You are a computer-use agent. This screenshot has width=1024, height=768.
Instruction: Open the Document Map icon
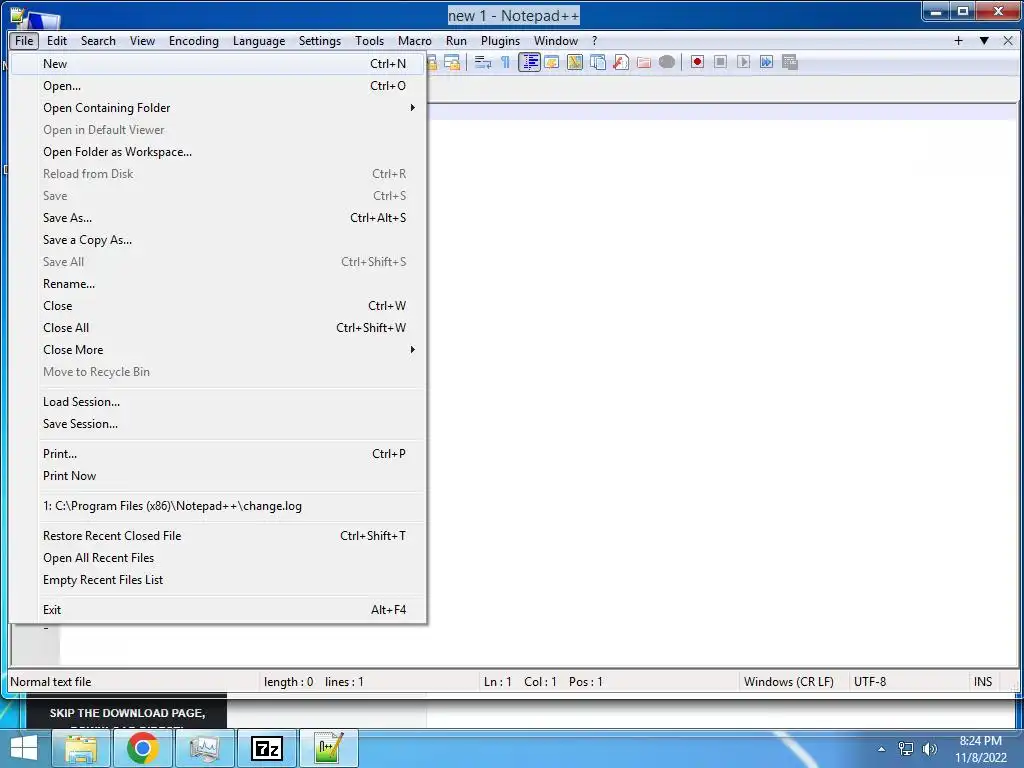pyautogui.click(x=575, y=62)
